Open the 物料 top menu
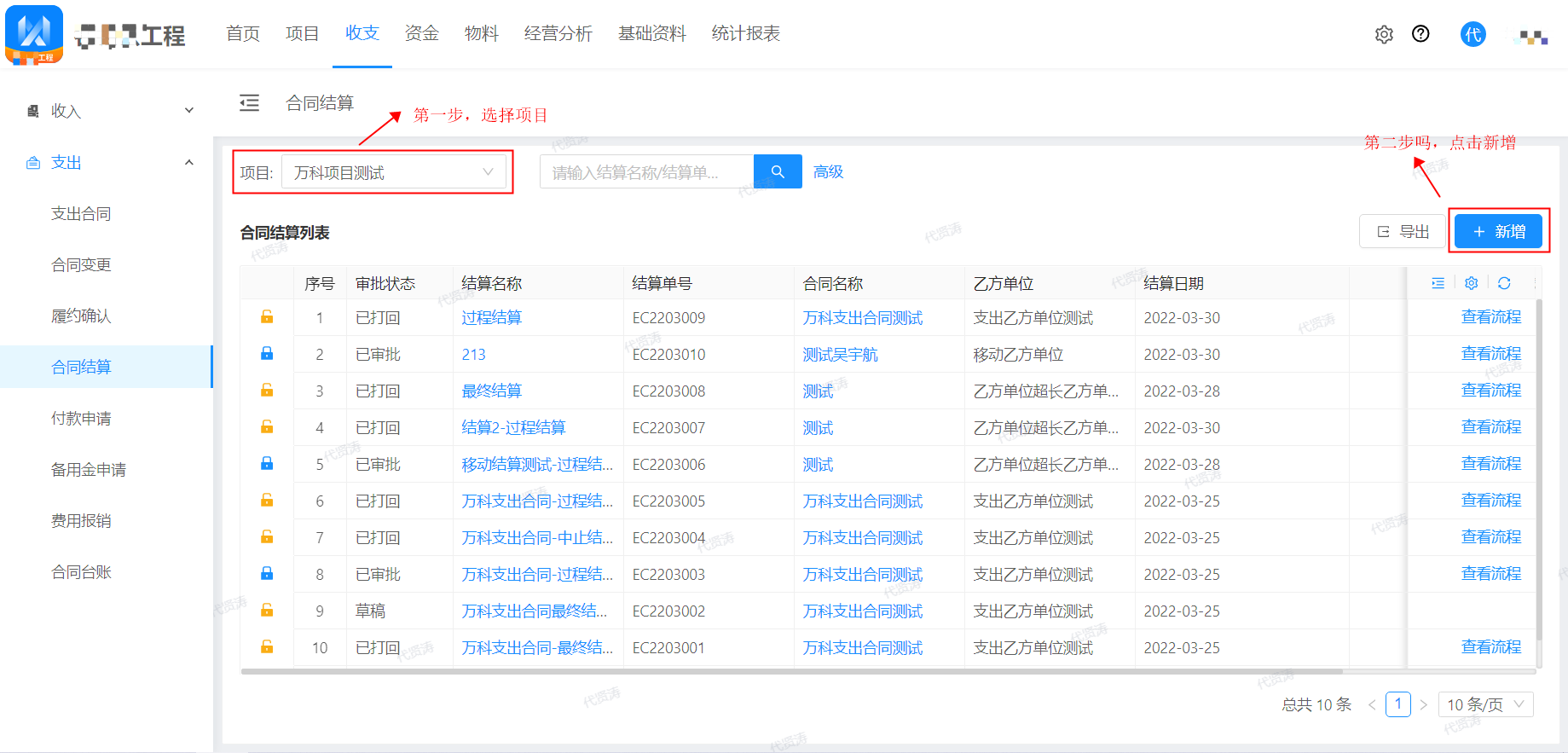Screen dimensions: 1568x753 pyautogui.click(x=482, y=33)
